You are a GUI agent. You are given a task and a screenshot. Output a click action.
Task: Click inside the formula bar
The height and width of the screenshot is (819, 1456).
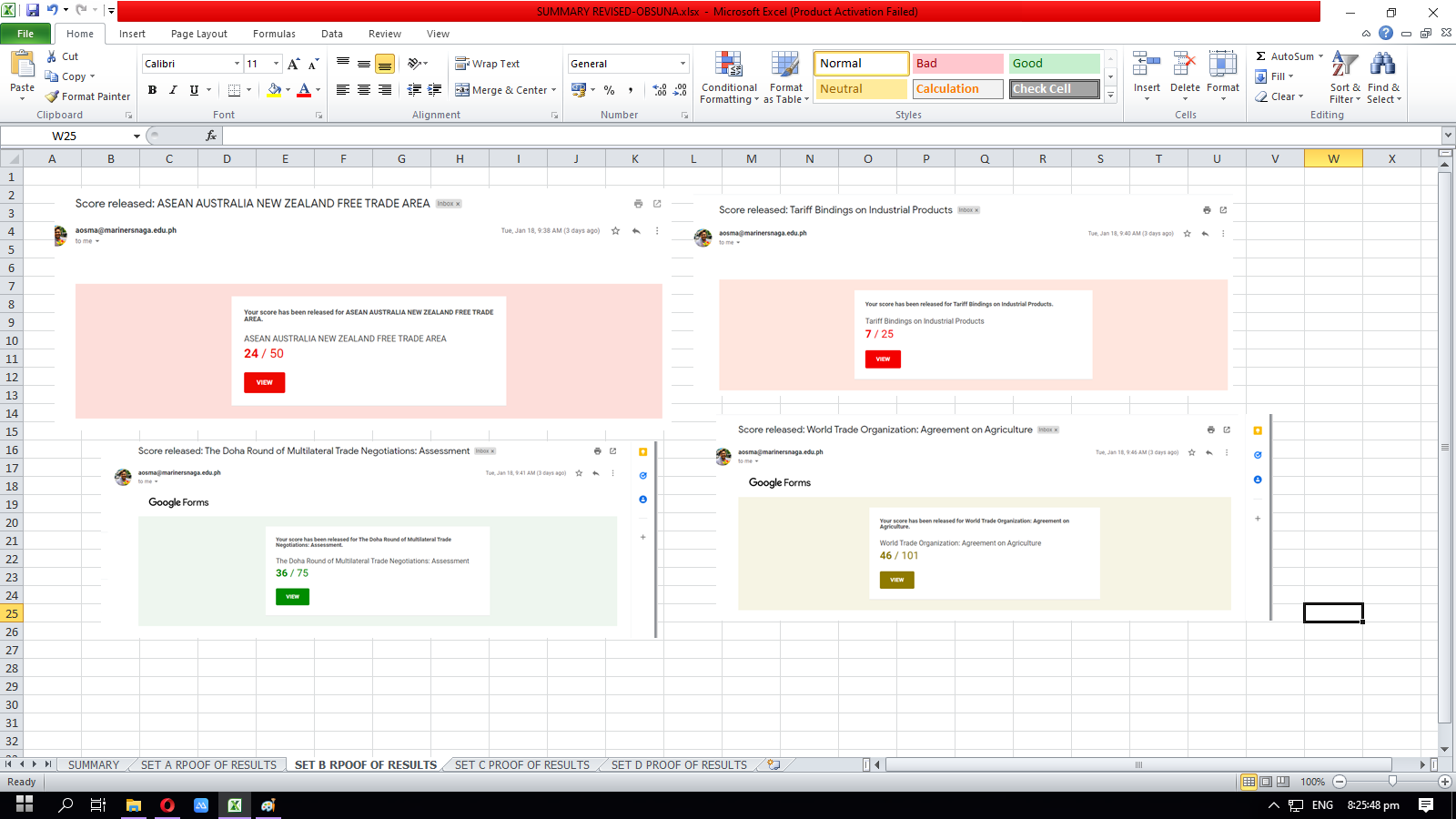point(831,136)
